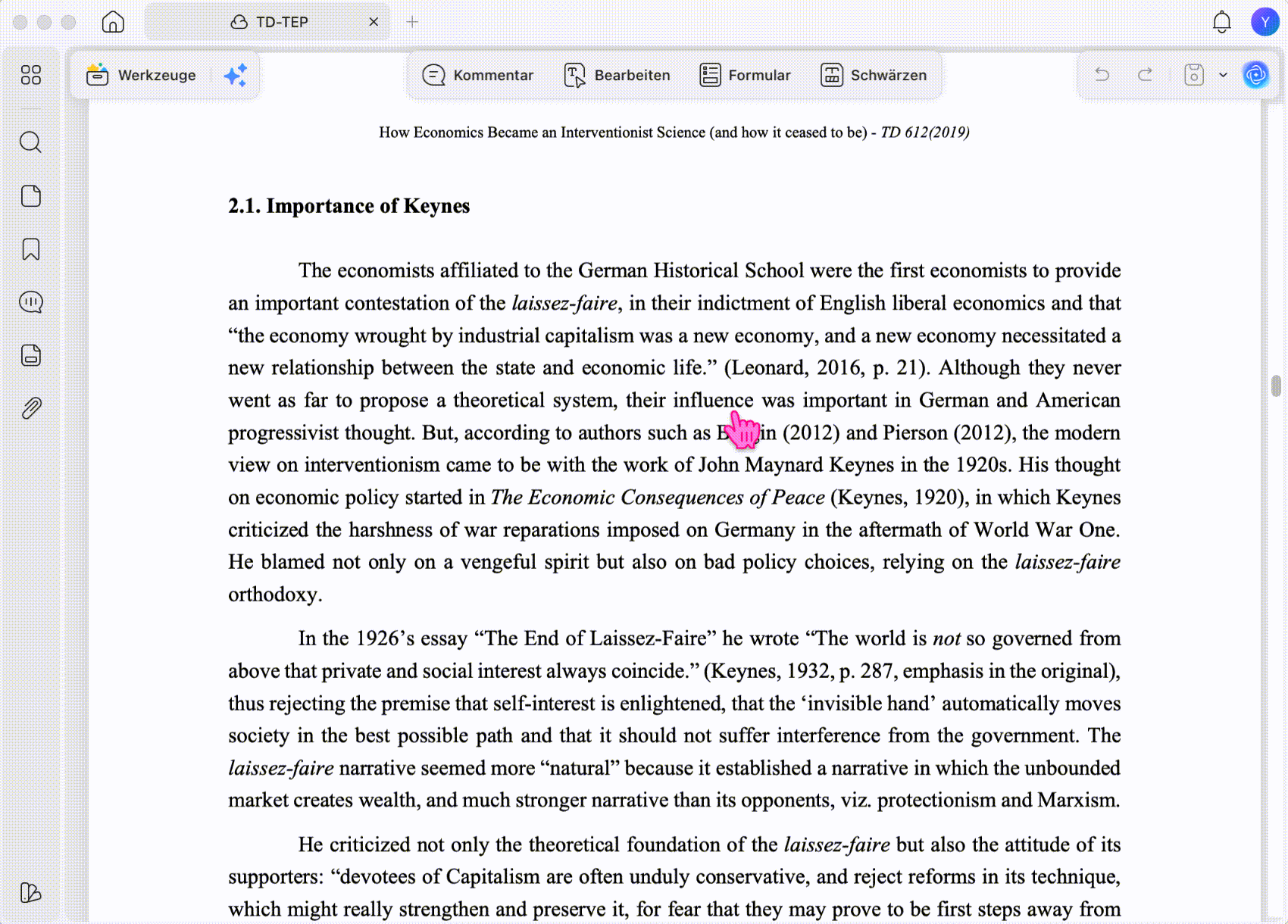Close the TD-TEP tab

coord(374,22)
